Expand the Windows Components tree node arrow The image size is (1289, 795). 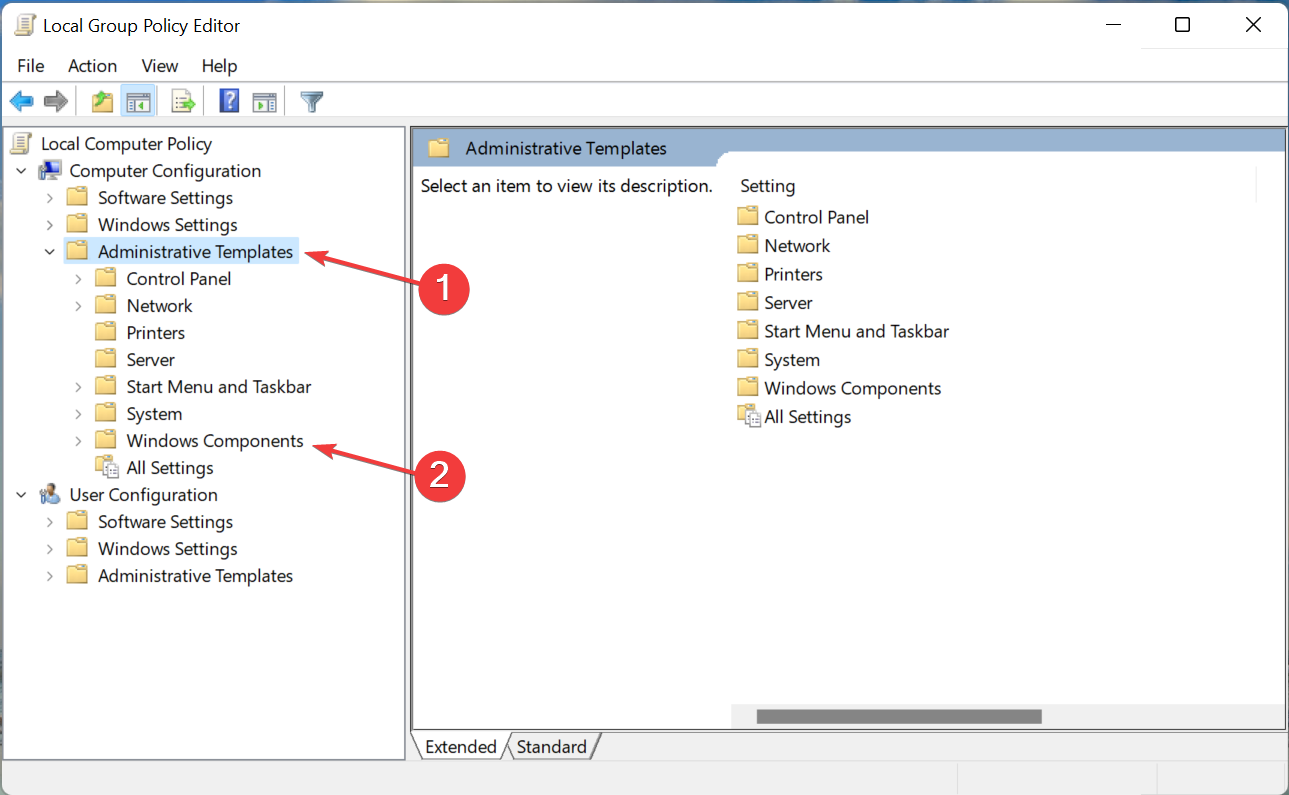point(78,441)
